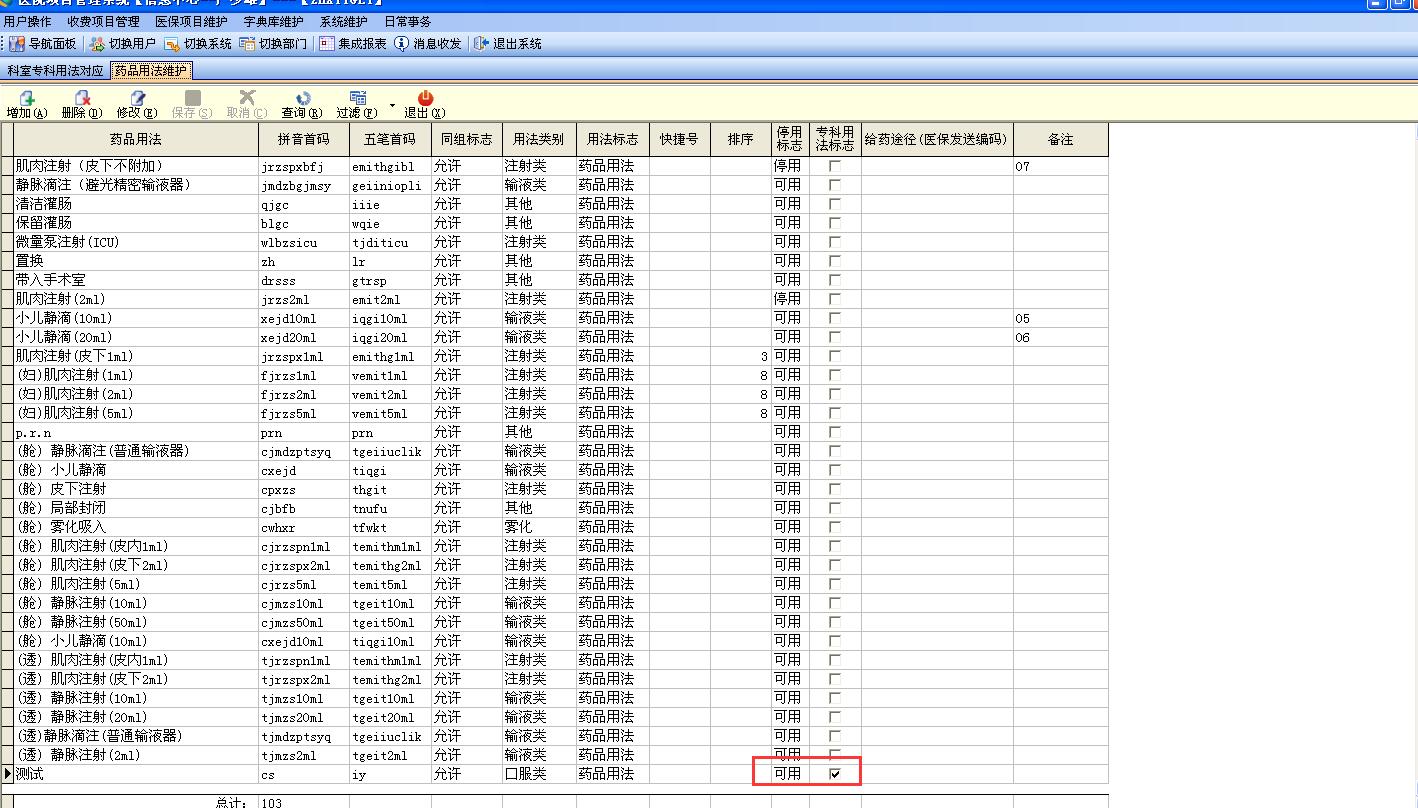The height and width of the screenshot is (808, 1418).
Task: Click the 切换部门 switch department icon
Action: pyautogui.click(x=247, y=44)
